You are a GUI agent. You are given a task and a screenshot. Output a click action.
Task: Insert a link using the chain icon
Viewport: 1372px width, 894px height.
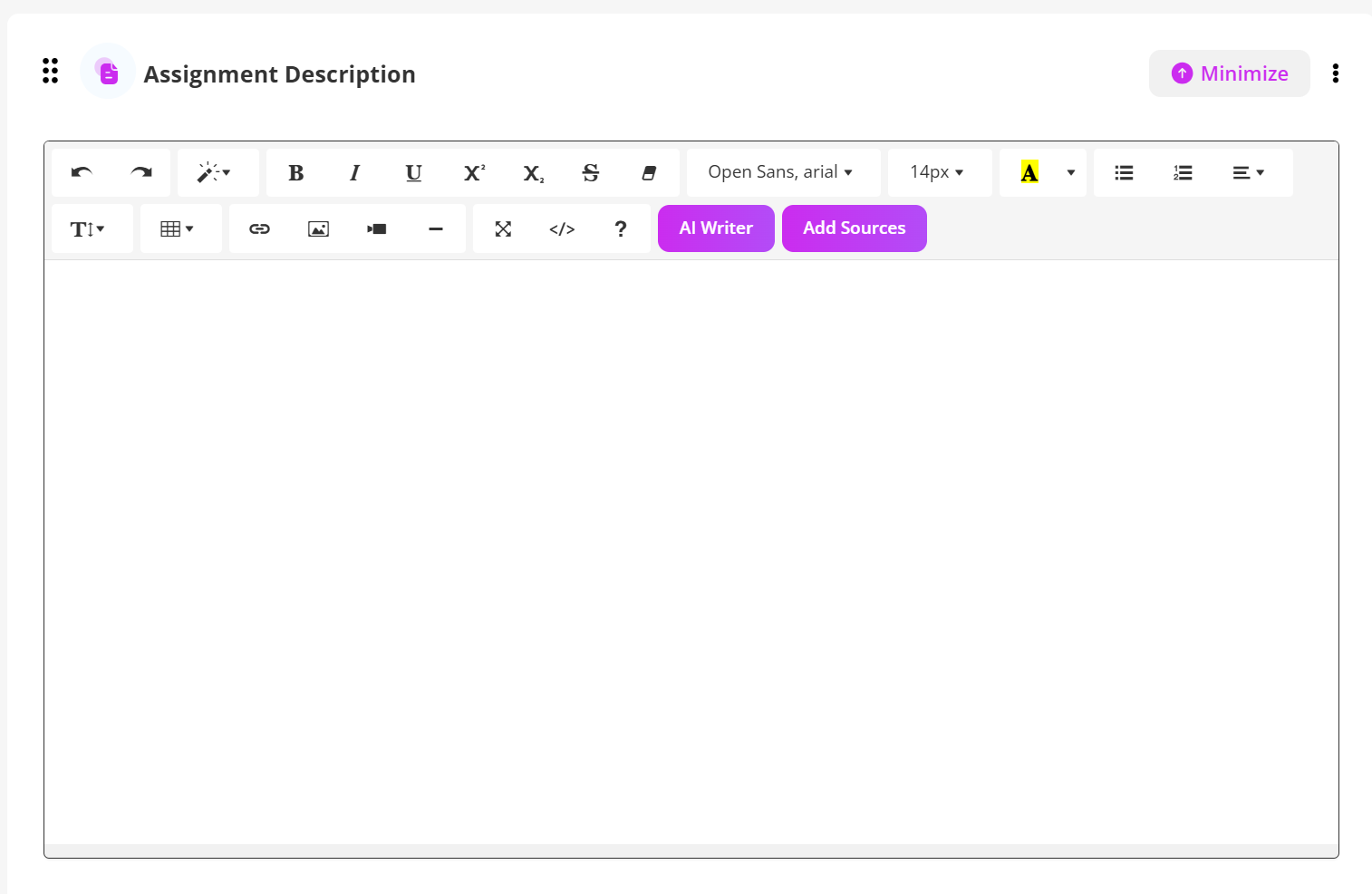(x=259, y=228)
